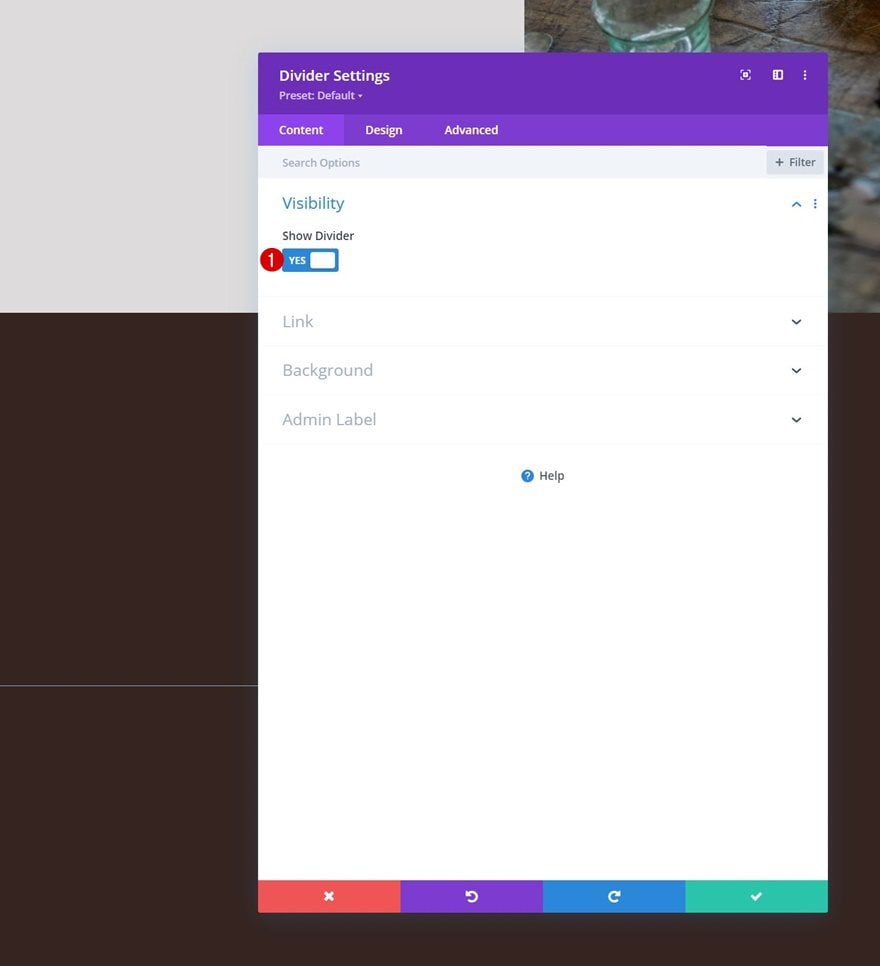Open the Preset: Default dropdown
Viewport: 880px width, 966px height.
[320, 96]
